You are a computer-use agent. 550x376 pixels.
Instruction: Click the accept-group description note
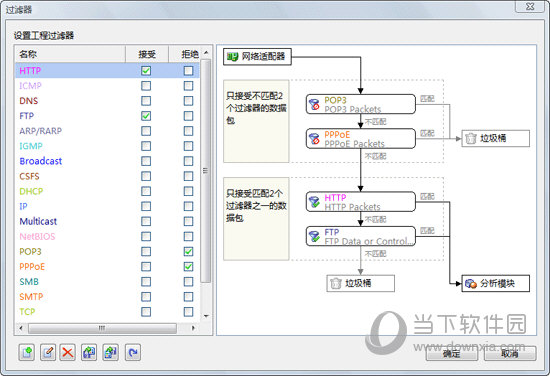click(x=256, y=219)
